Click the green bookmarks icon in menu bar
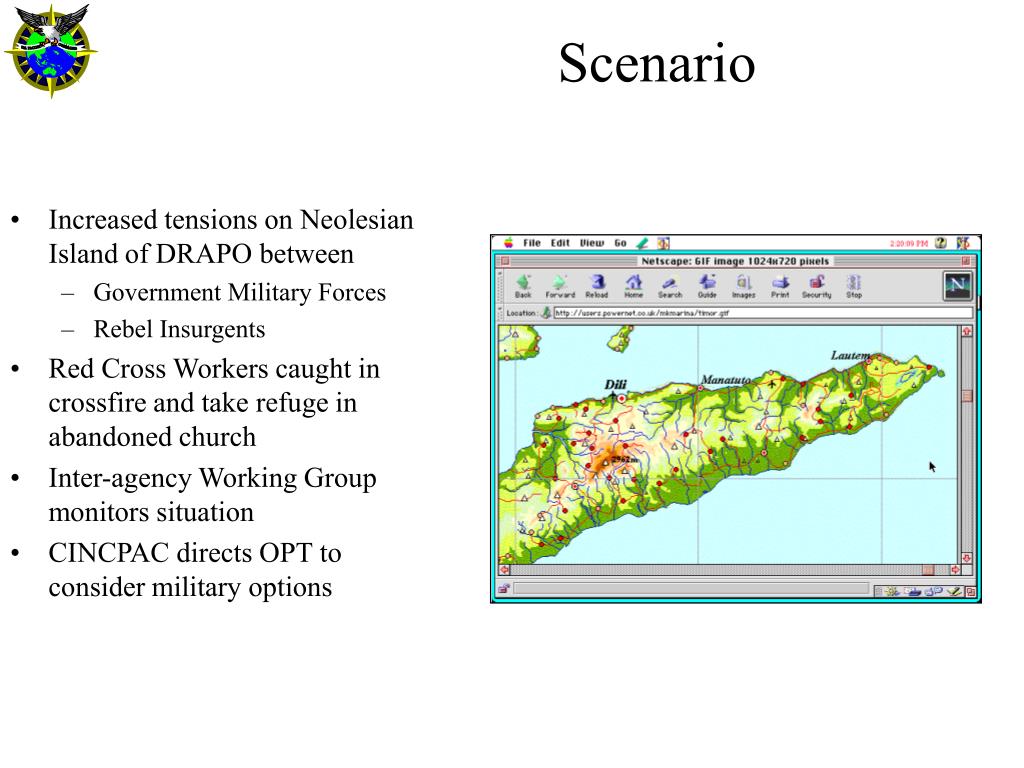Viewport: 1024px width, 768px height. pyautogui.click(x=642, y=243)
